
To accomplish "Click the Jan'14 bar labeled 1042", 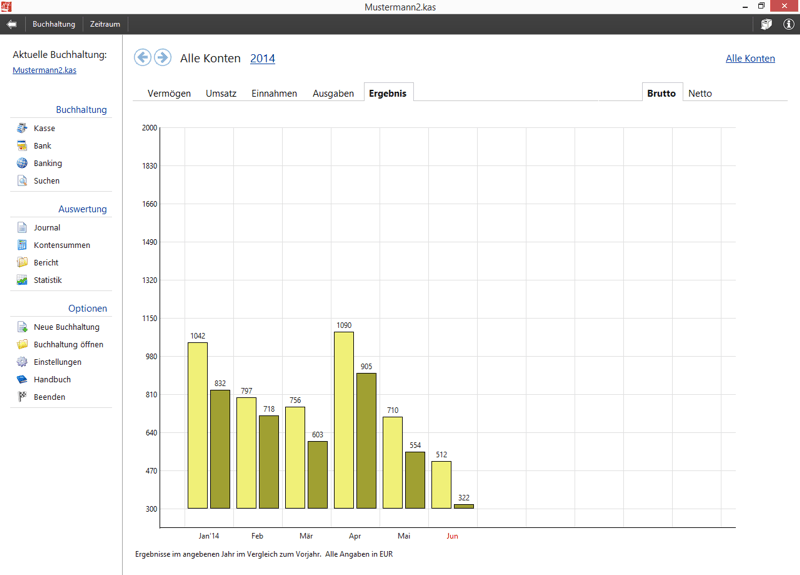I will click(x=197, y=426).
